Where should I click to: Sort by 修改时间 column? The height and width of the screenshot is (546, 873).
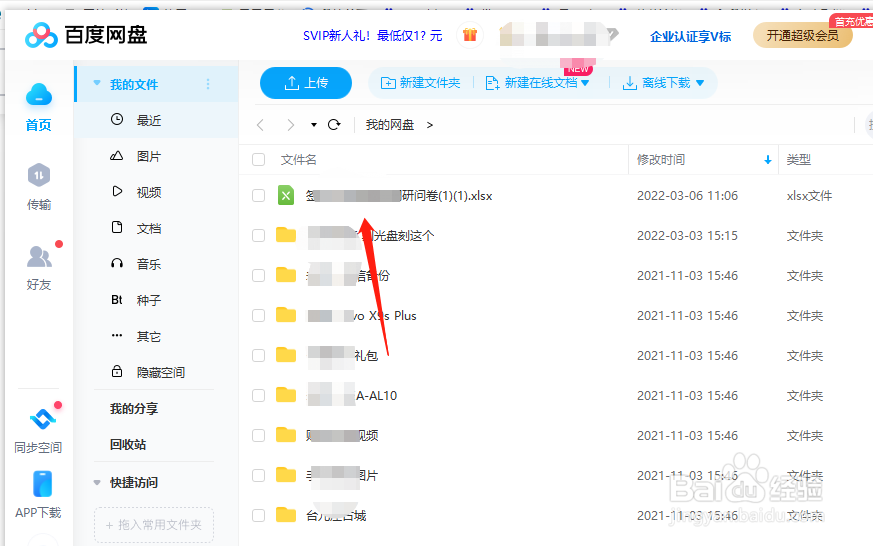tap(661, 160)
